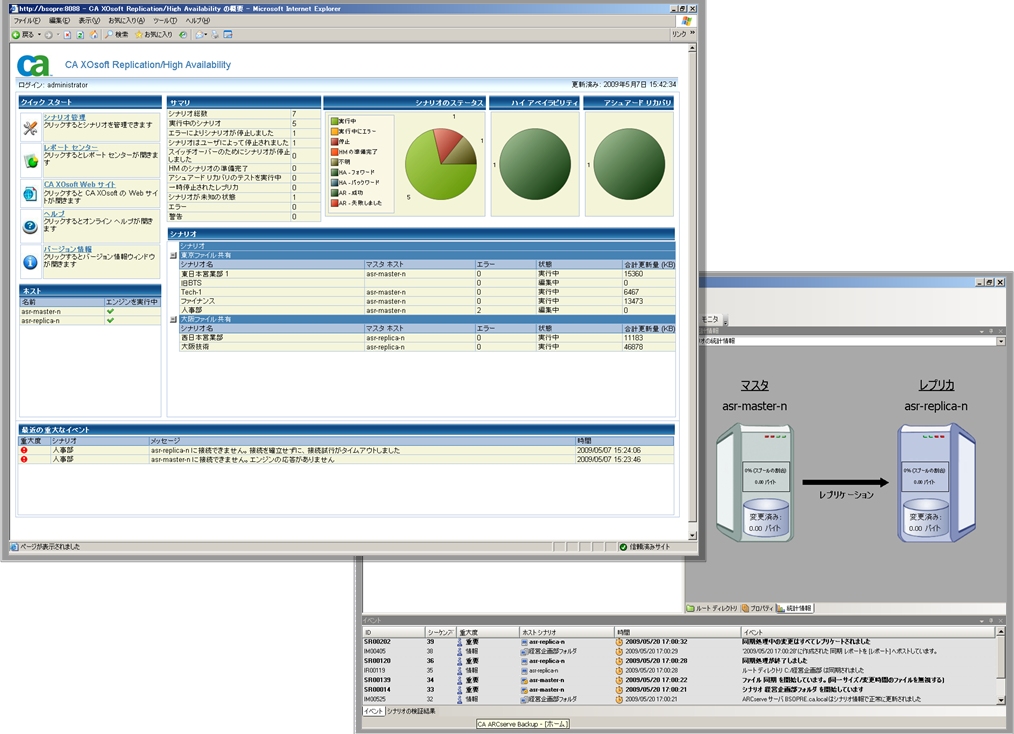Click the CA XOsoft Web サイト globe icon
The height and width of the screenshot is (734, 1014).
pyautogui.click(x=30, y=193)
